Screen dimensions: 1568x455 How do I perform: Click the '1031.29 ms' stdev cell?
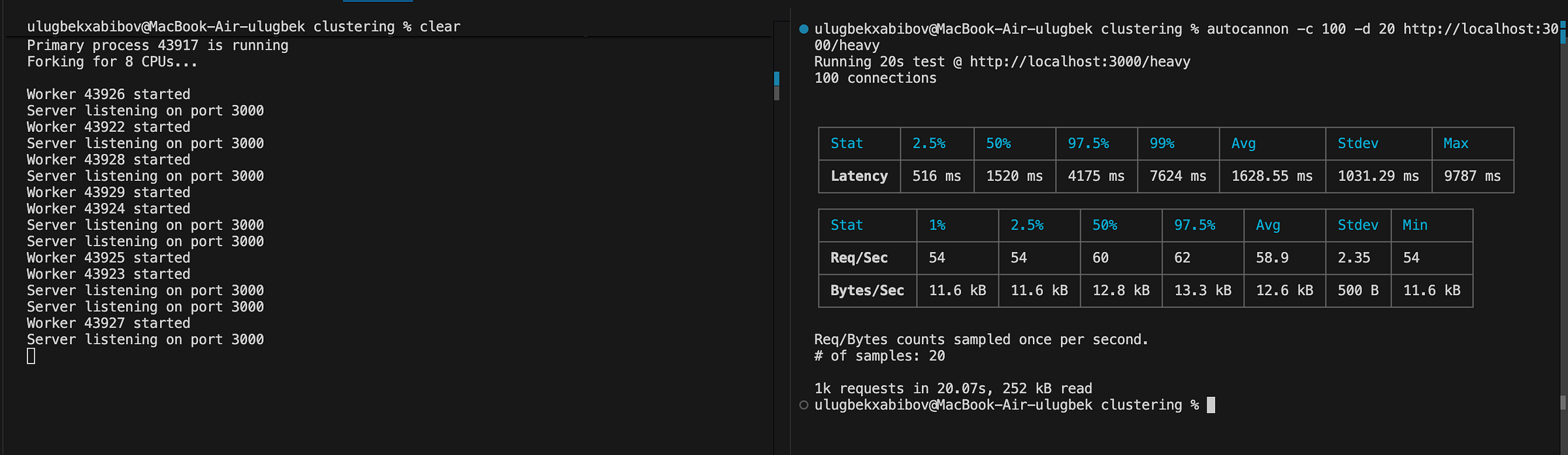(1379, 176)
